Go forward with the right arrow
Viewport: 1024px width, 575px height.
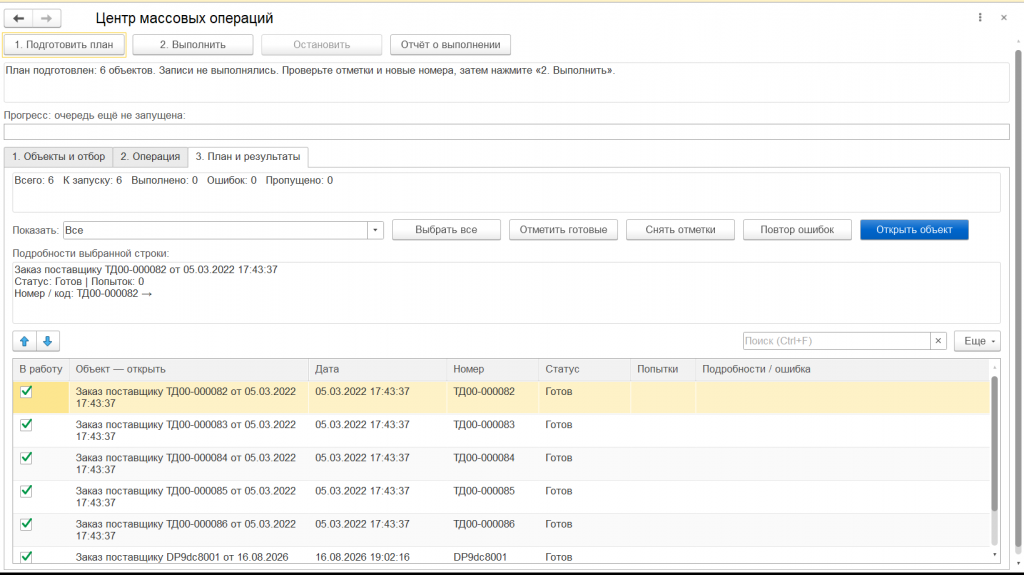pos(46,18)
